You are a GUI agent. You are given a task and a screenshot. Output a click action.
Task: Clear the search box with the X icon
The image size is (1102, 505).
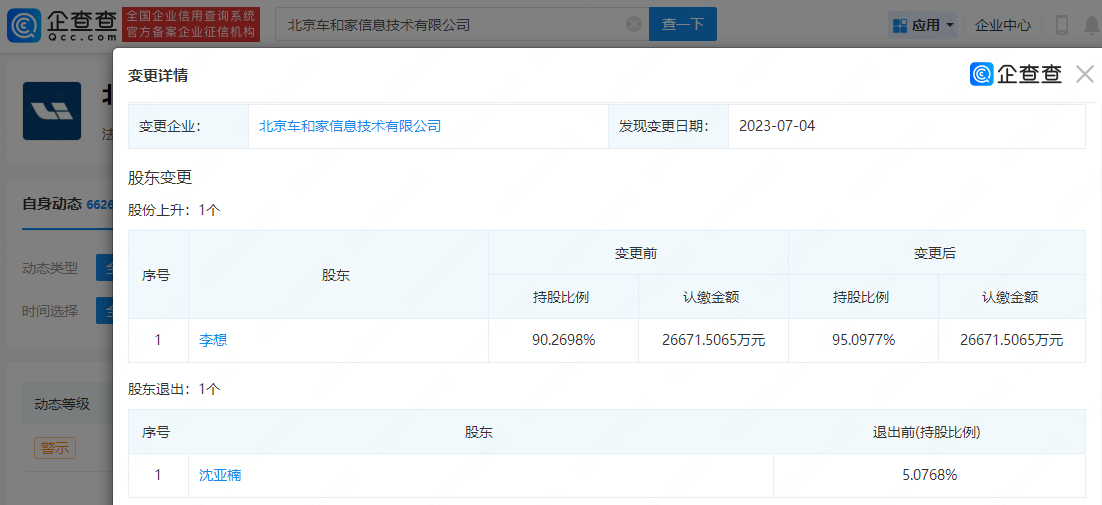[x=634, y=25]
